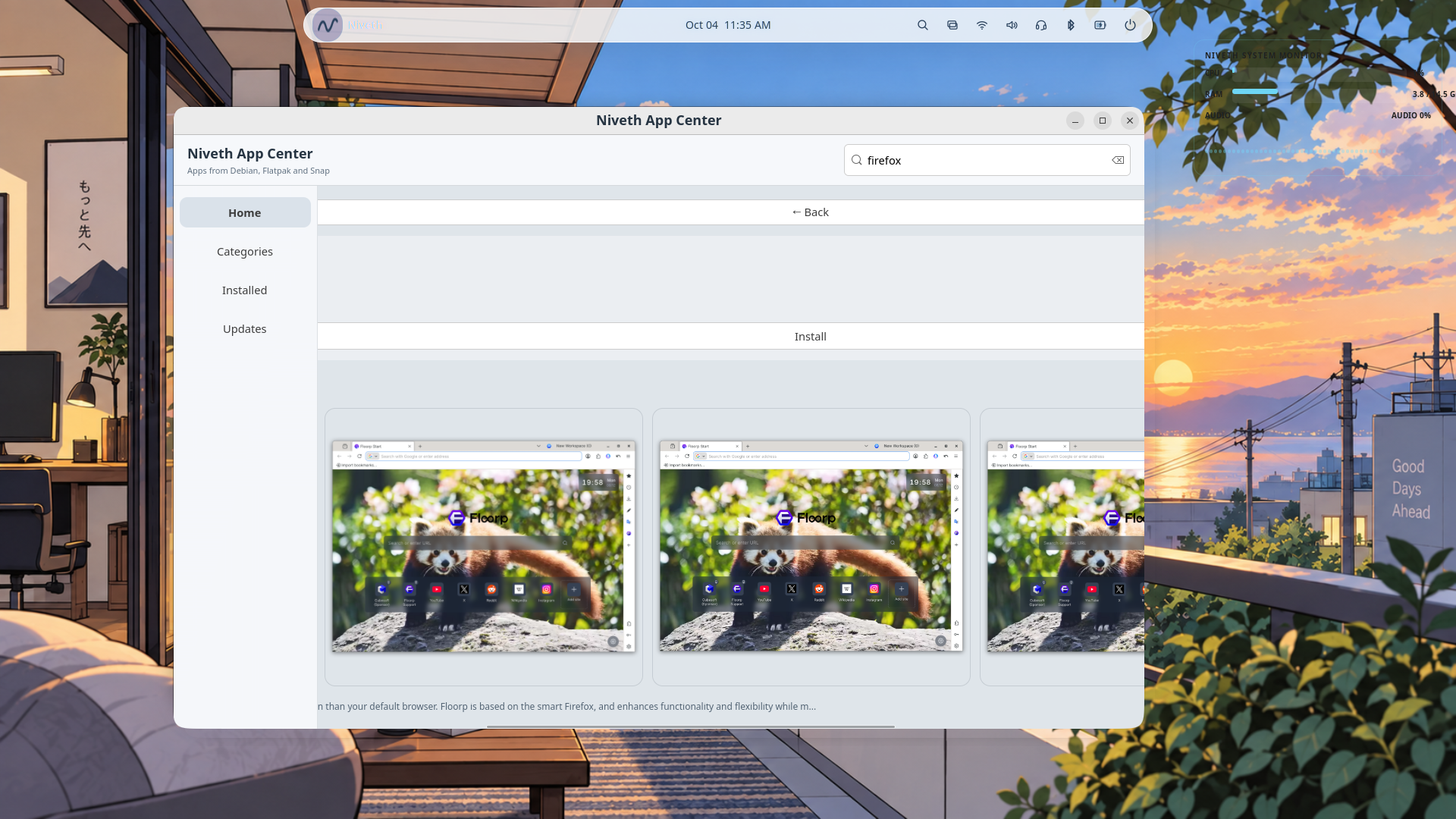Image resolution: width=1456 pixels, height=819 pixels.
Task: Open the Bluetooth icon in panel
Action: 1071,25
